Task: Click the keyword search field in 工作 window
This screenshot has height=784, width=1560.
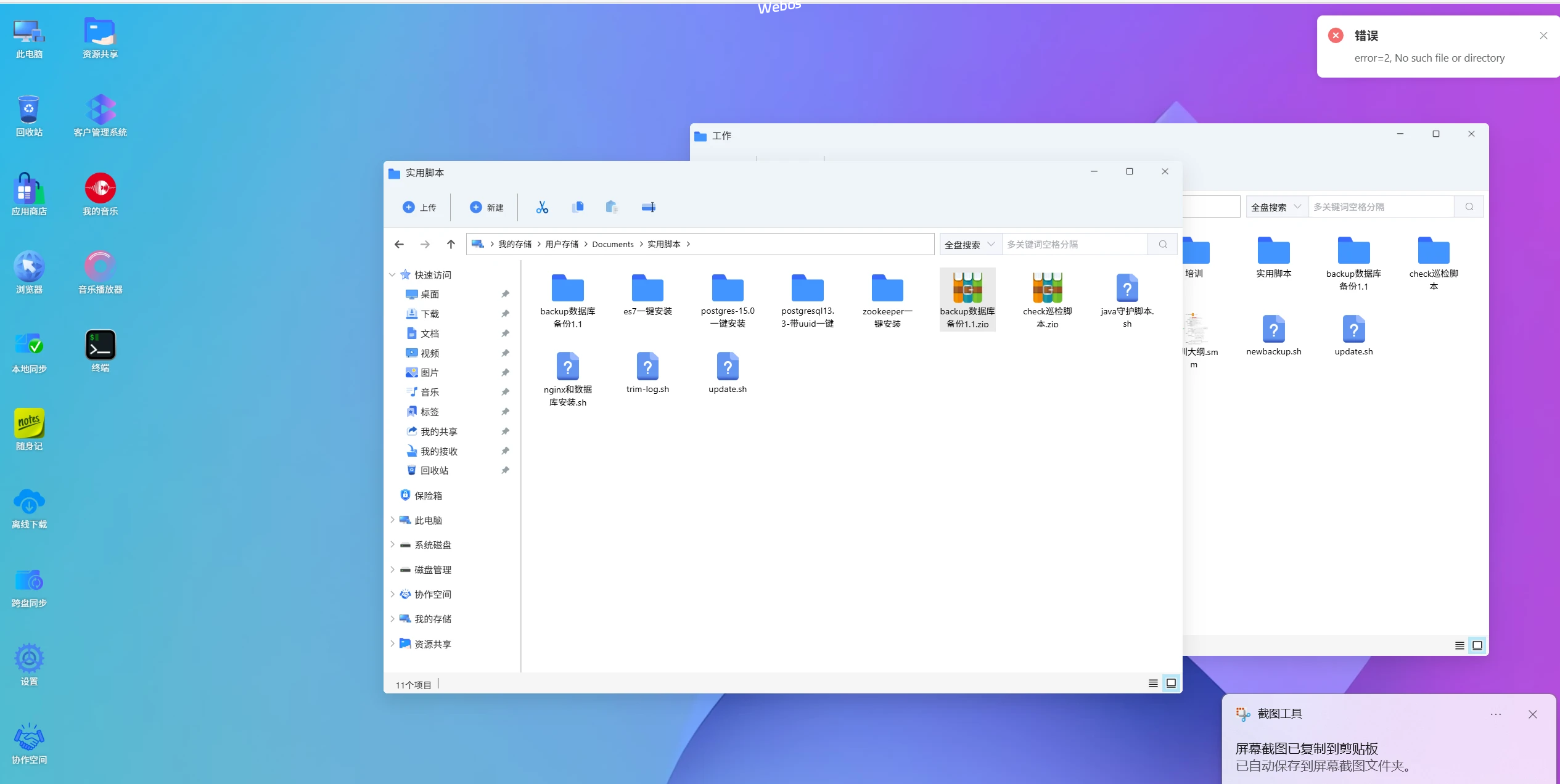Action: (1380, 206)
